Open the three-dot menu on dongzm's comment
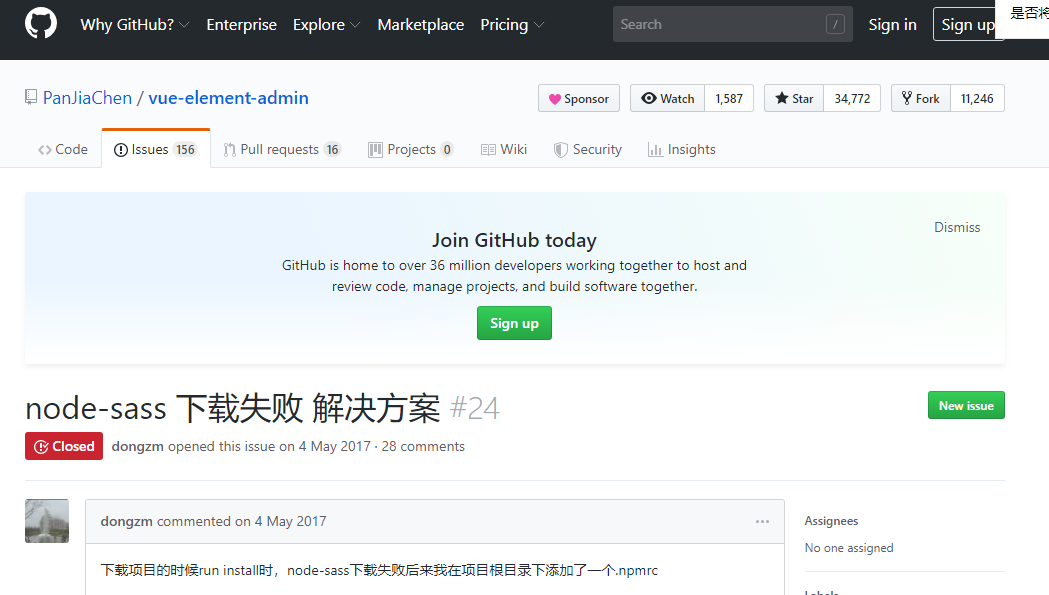1049x595 pixels. 762,521
